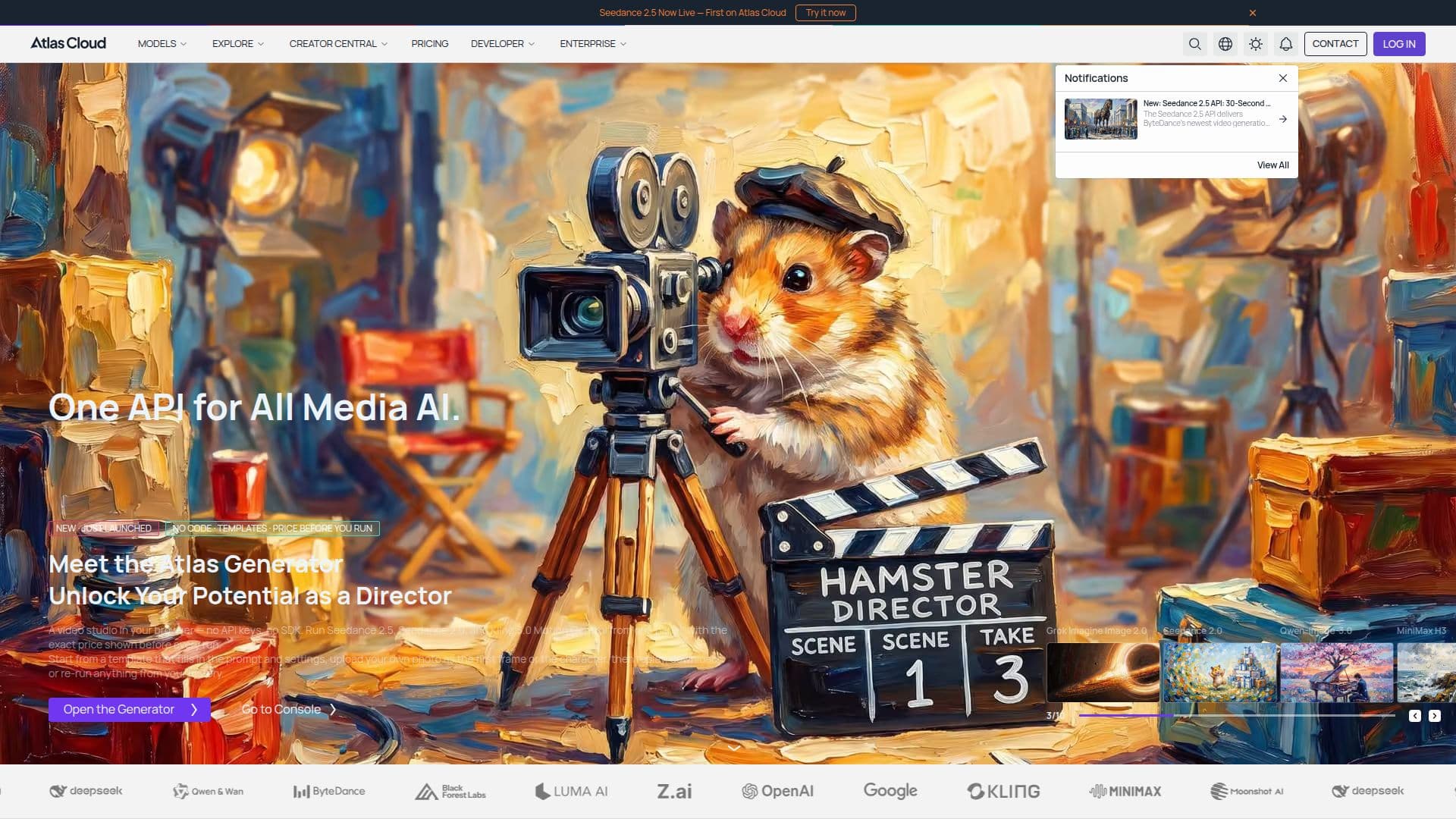The image size is (1456, 819).
Task: Click the CONTACT button
Action: point(1335,44)
